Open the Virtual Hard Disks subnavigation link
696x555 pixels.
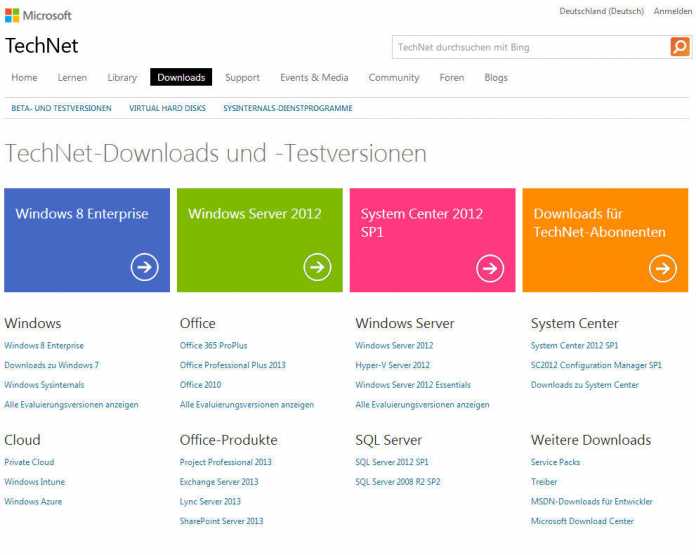tap(167, 108)
